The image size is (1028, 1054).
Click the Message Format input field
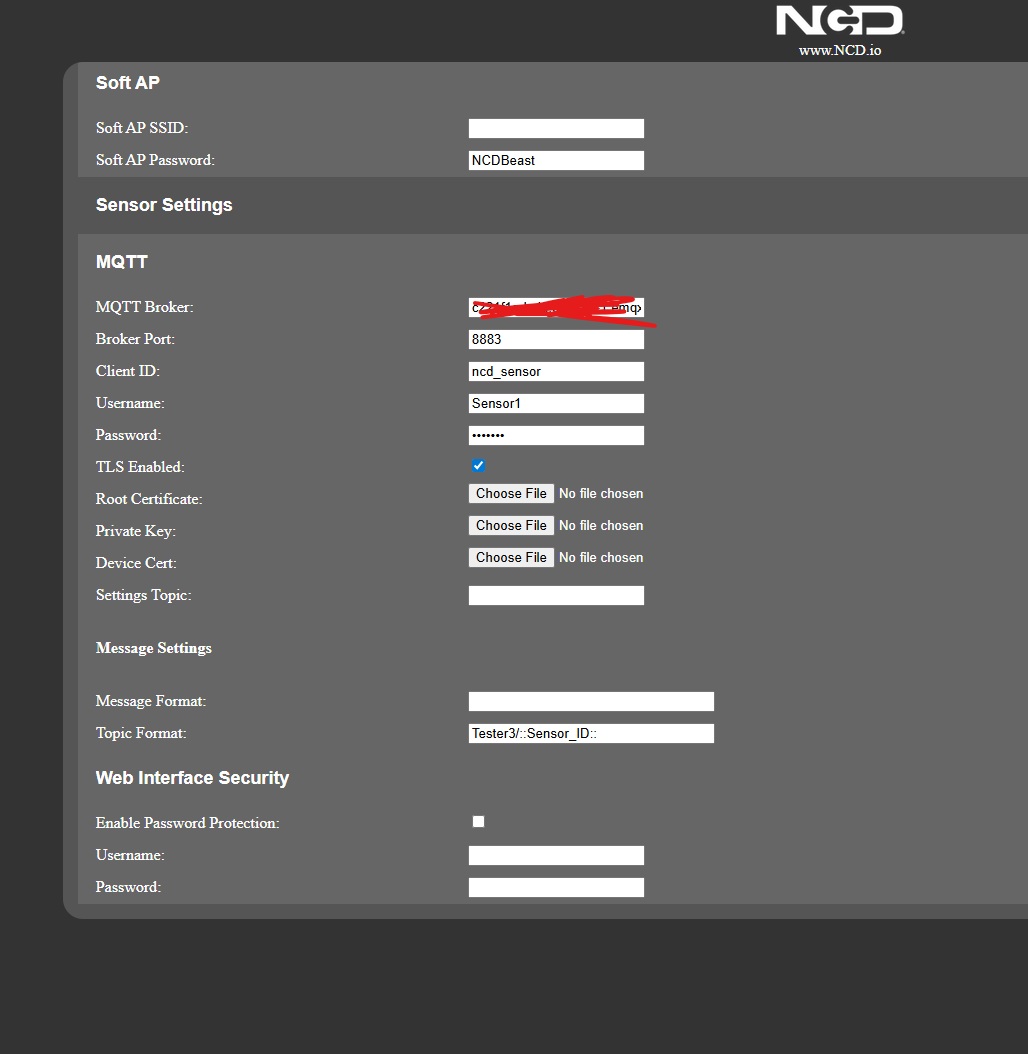tap(591, 701)
